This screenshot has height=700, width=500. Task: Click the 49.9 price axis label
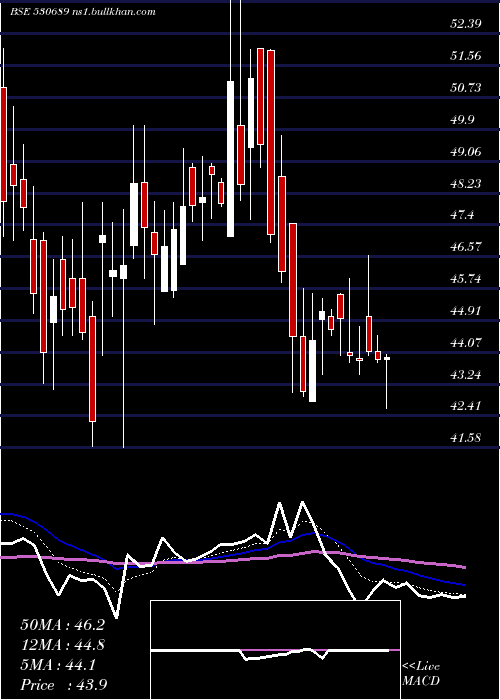pos(462,120)
